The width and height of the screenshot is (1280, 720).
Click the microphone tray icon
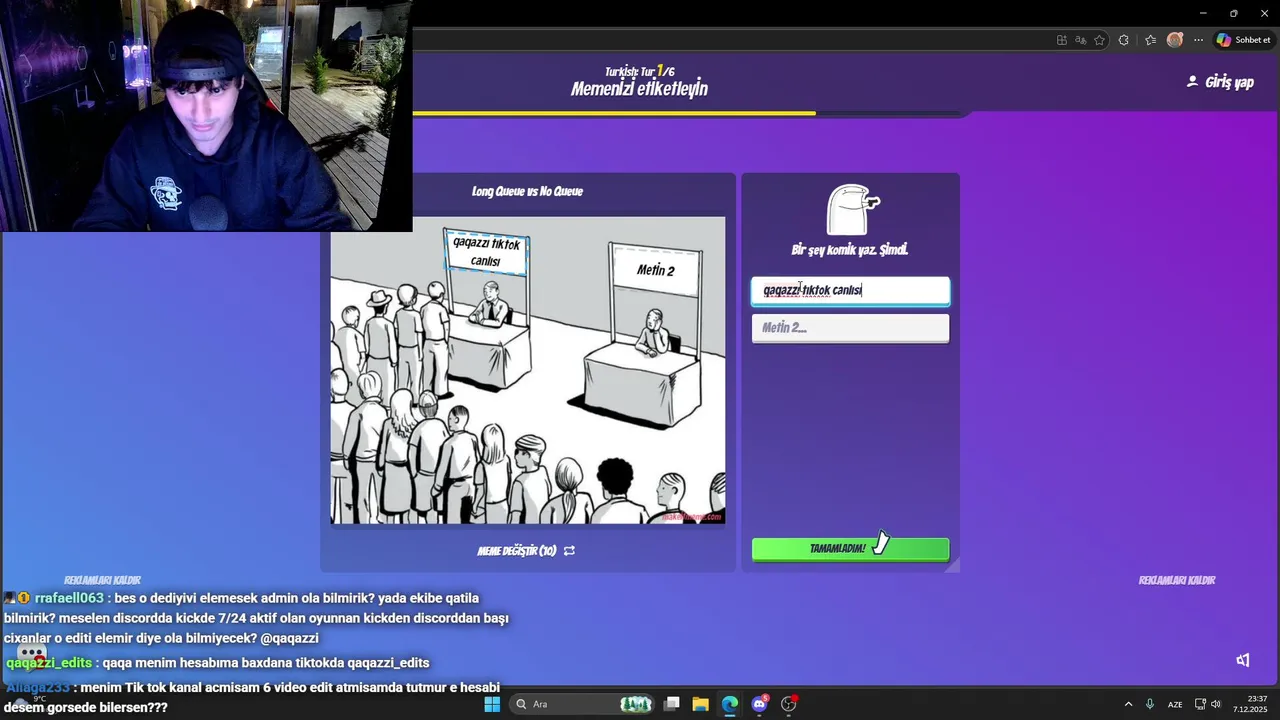[1150, 704]
